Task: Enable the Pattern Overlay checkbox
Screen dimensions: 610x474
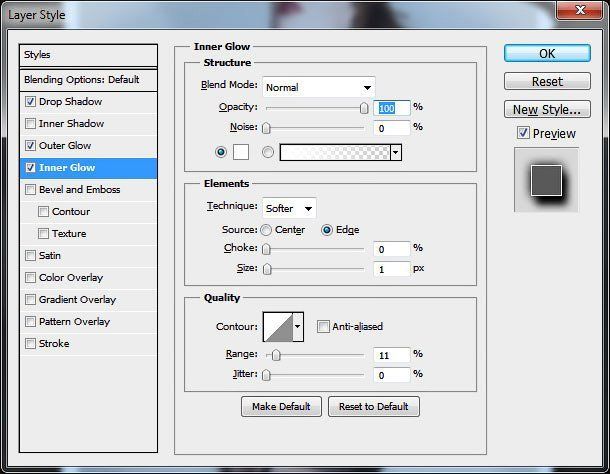Action: pos(30,321)
